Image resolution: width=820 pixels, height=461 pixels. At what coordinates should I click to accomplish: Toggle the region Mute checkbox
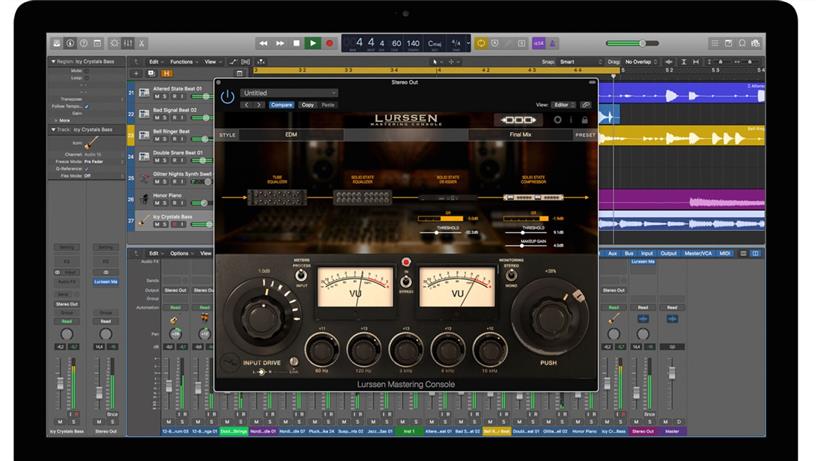pos(87,71)
